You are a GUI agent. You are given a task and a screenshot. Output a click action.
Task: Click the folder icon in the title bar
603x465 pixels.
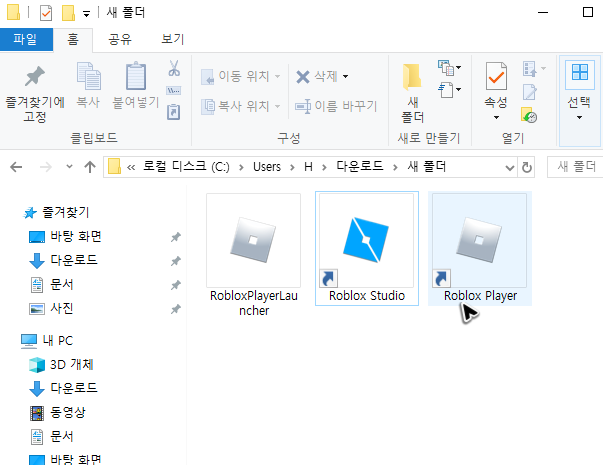13,12
